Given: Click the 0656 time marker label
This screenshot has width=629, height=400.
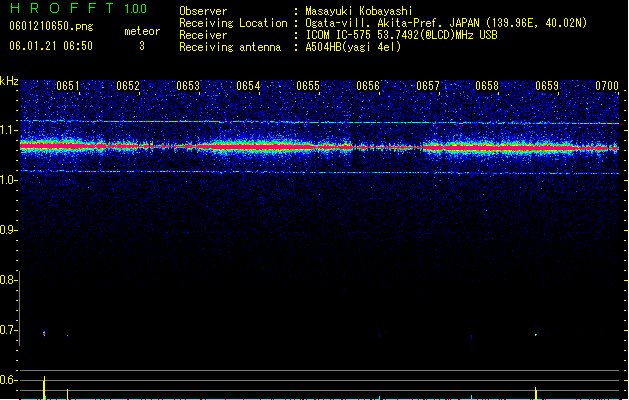Looking at the screenshot, I should point(368,86).
